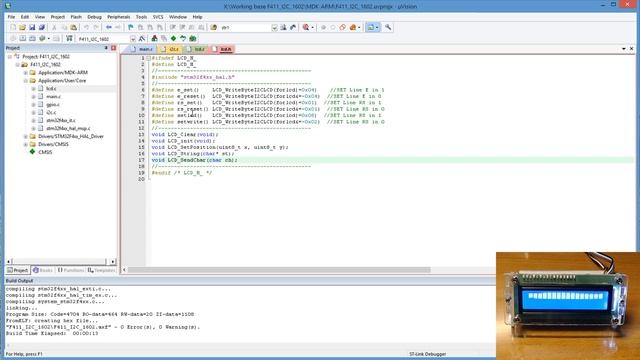Open the target selection dropdown F411_I2C_1602
640x360 pixels.
tap(133, 39)
